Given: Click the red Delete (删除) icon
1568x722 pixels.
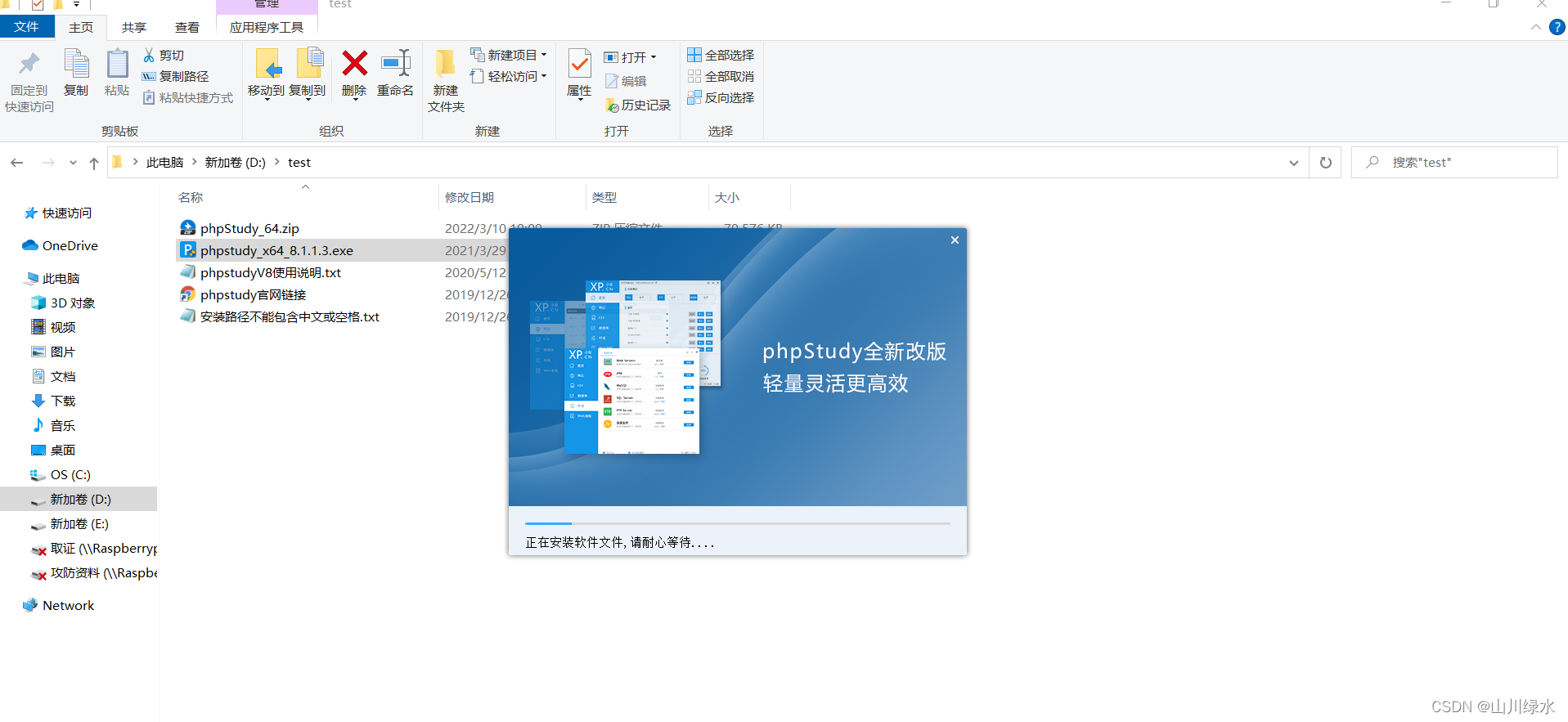Looking at the screenshot, I should 354,63.
